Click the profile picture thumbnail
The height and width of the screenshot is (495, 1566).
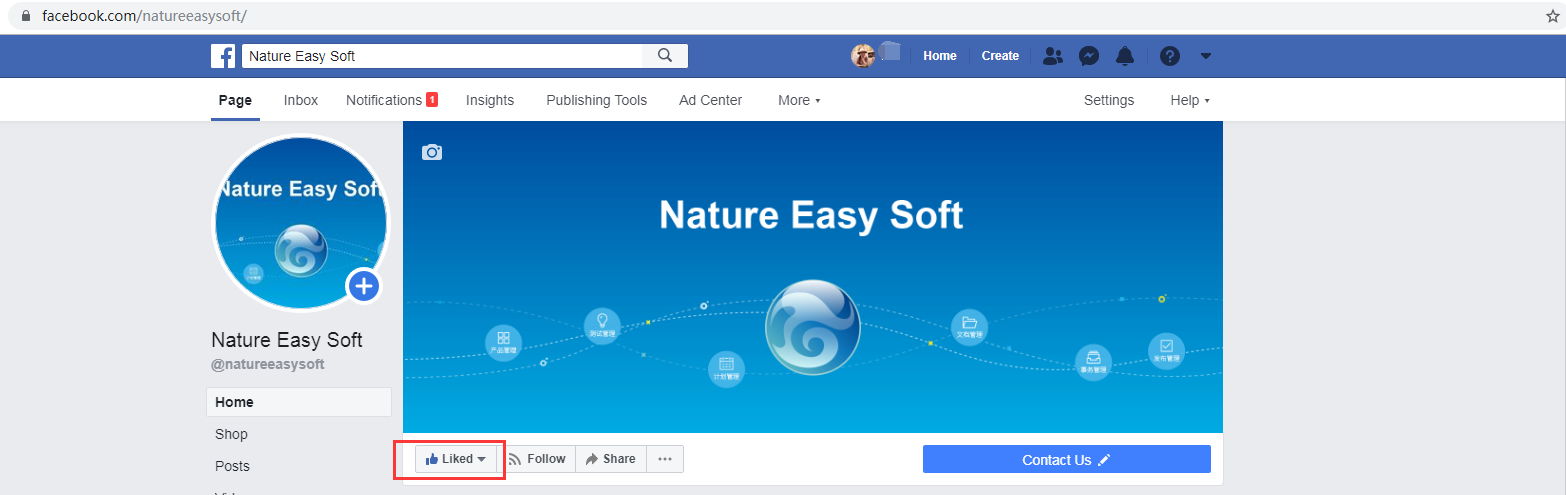[x=300, y=222]
